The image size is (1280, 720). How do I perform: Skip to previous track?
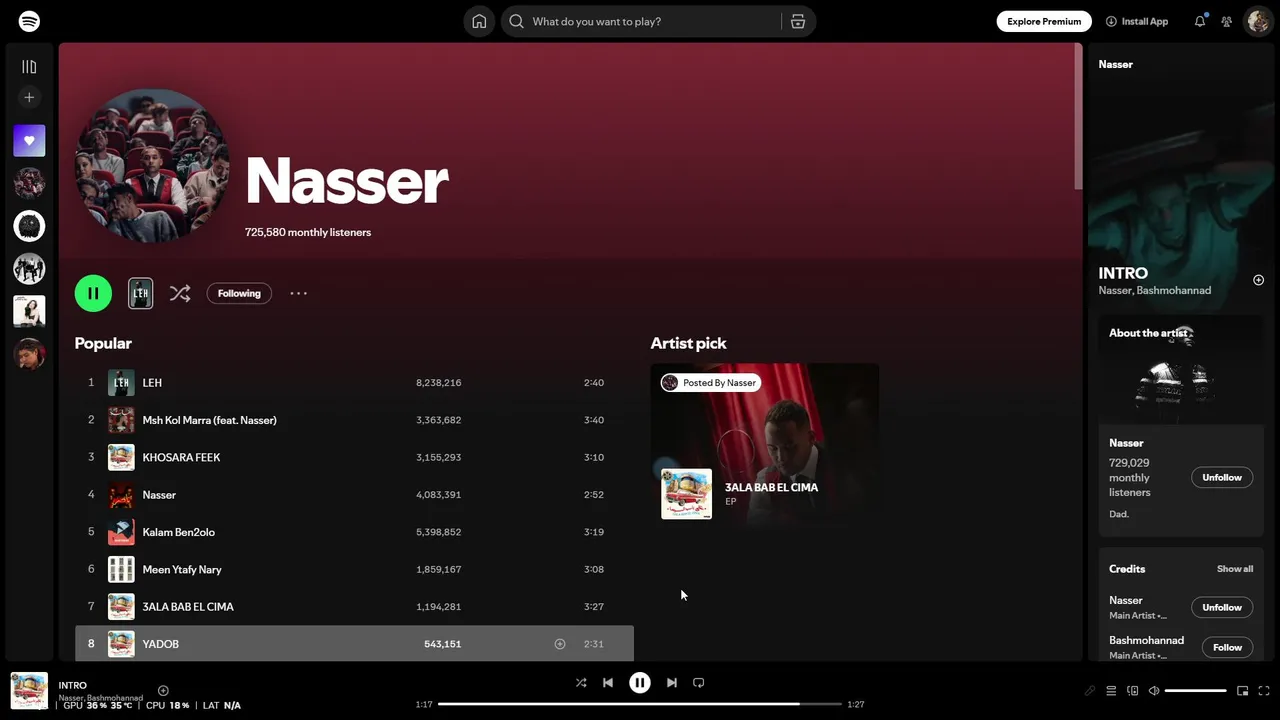608,683
